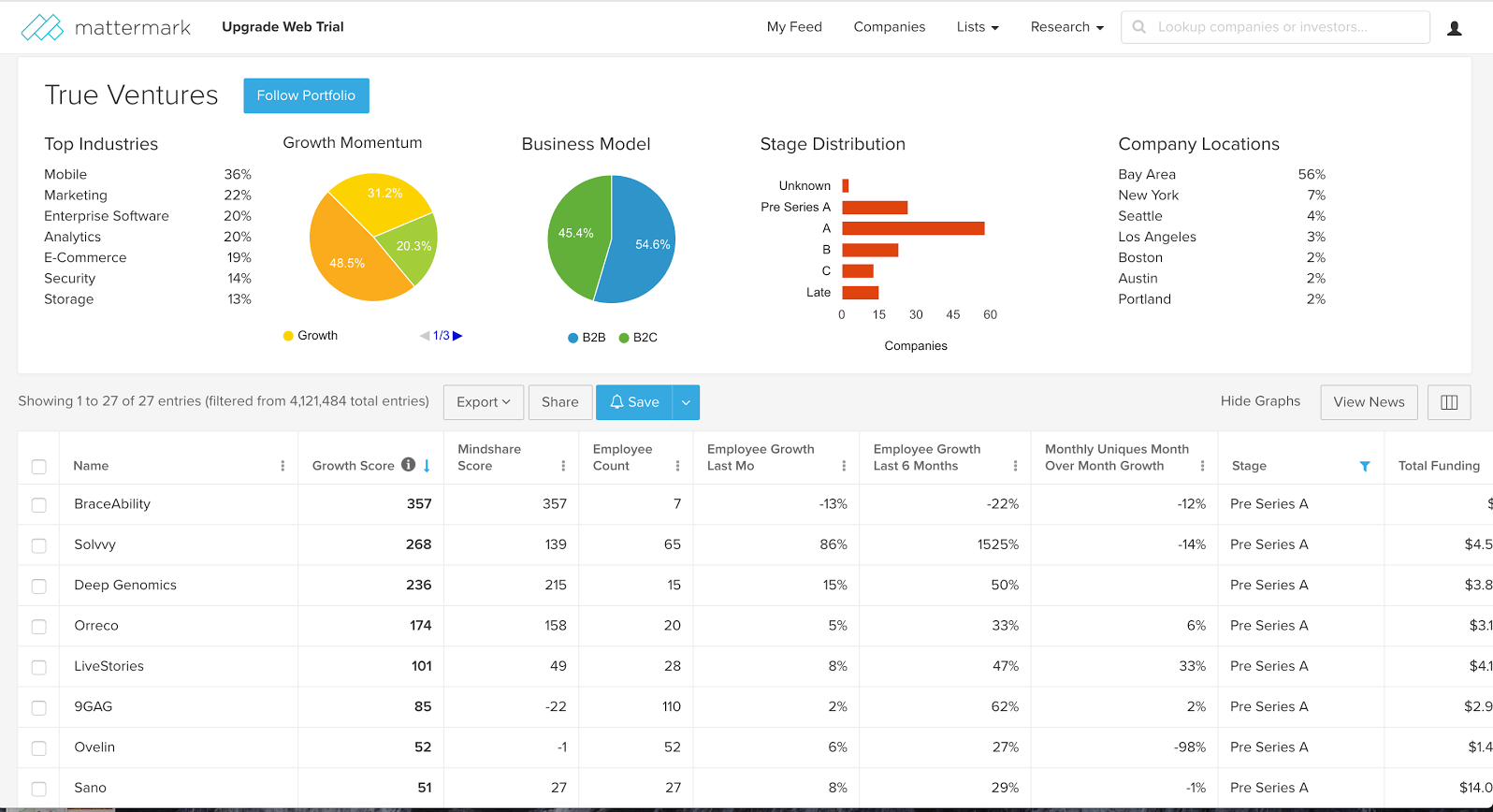
Task: Open the LiveStories company link
Action: [x=109, y=666]
